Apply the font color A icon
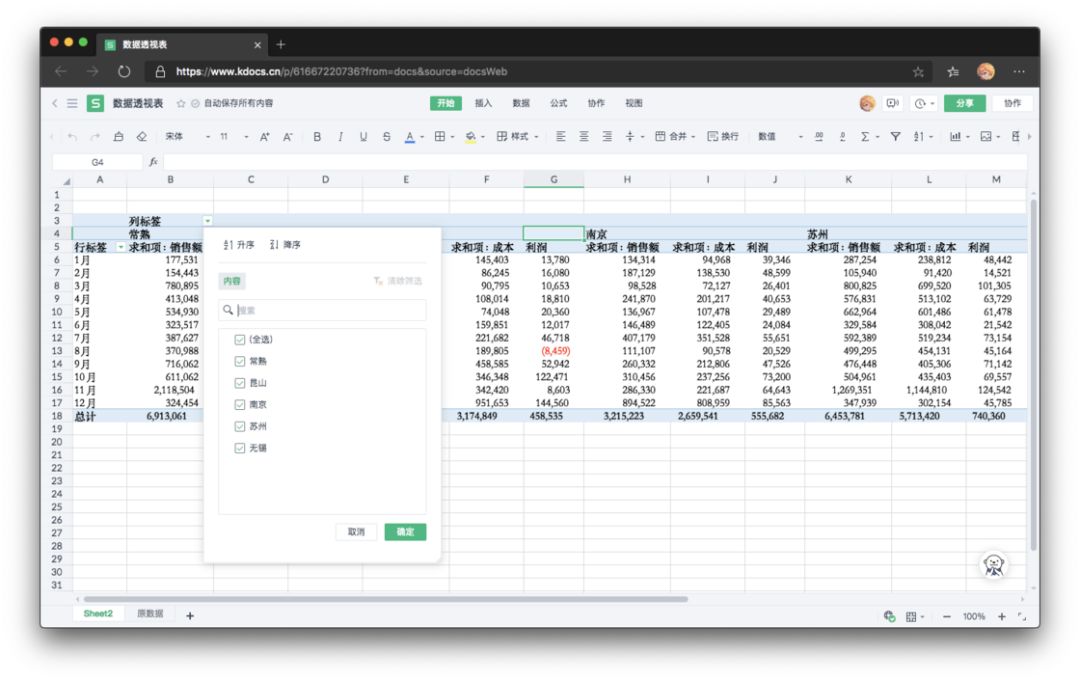The height and width of the screenshot is (681, 1080). 410,137
